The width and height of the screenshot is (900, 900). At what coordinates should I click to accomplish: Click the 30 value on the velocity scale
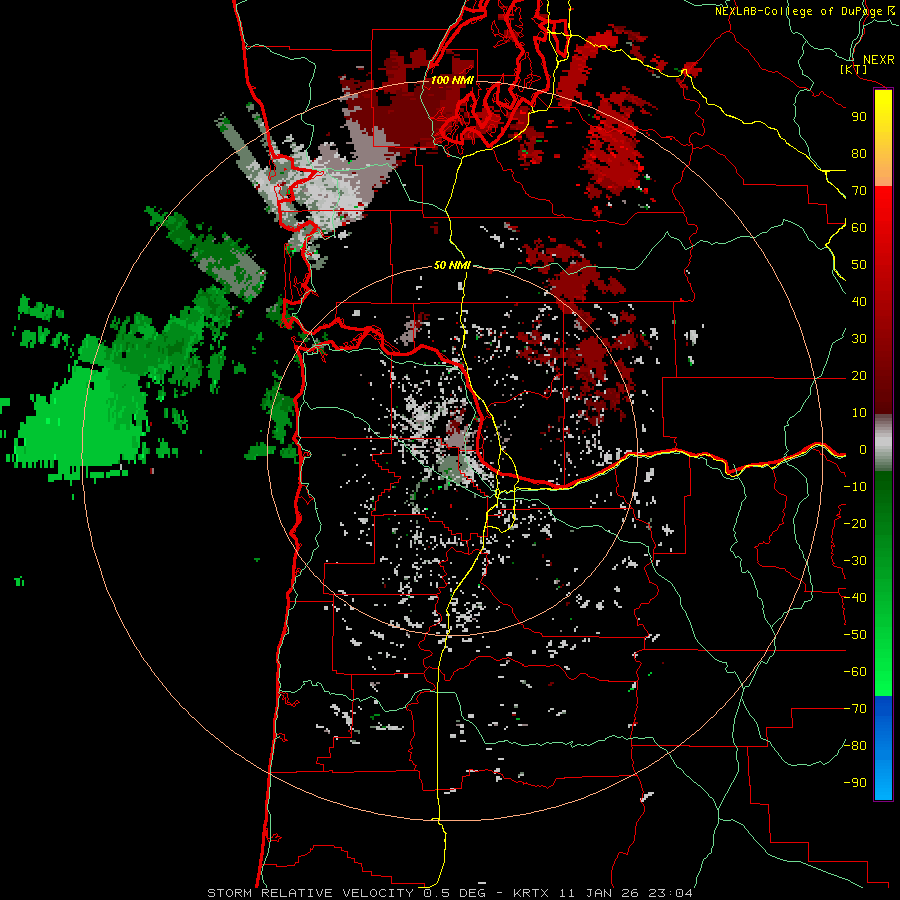[x=859, y=339]
